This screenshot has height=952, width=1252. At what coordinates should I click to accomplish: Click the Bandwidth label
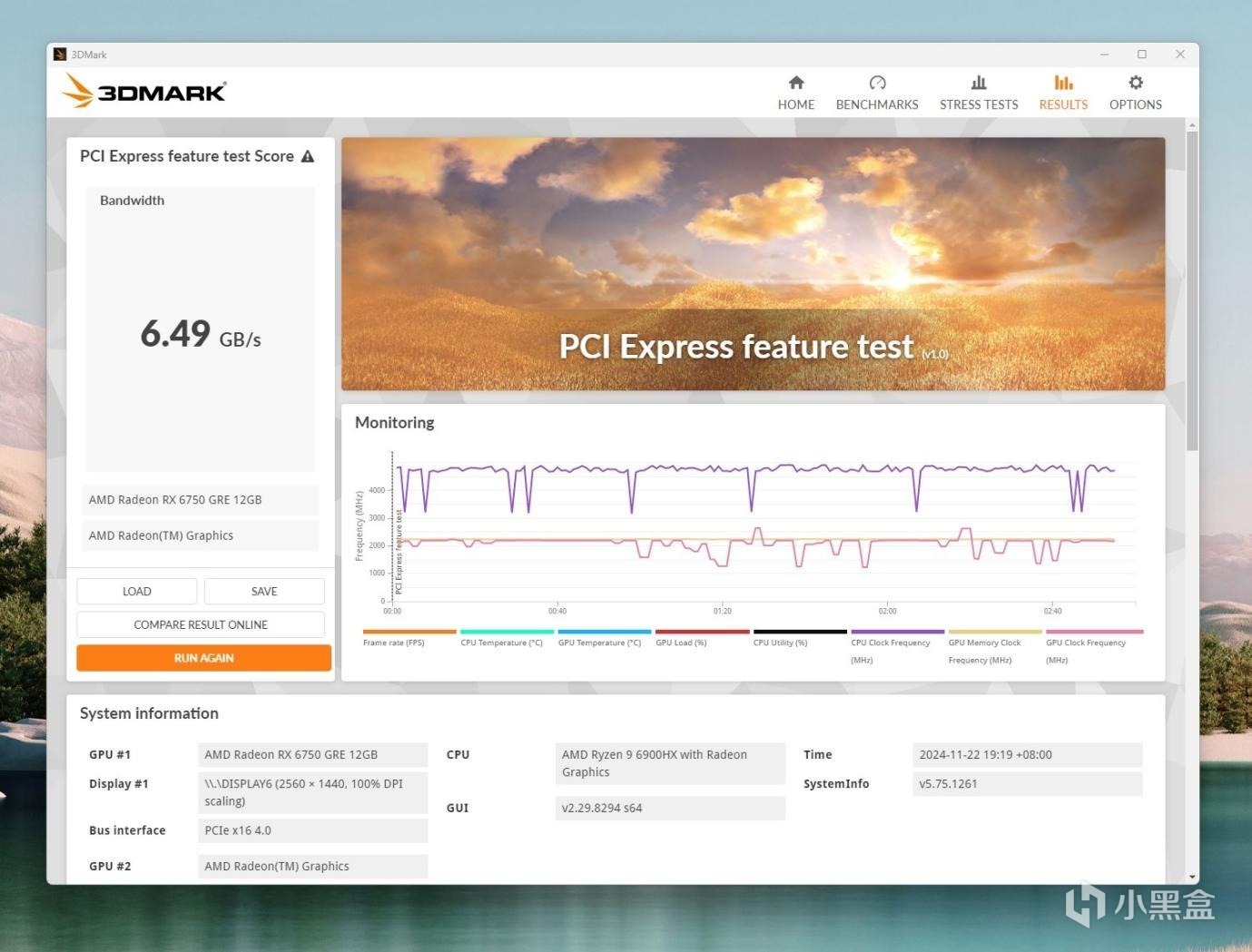[133, 201]
